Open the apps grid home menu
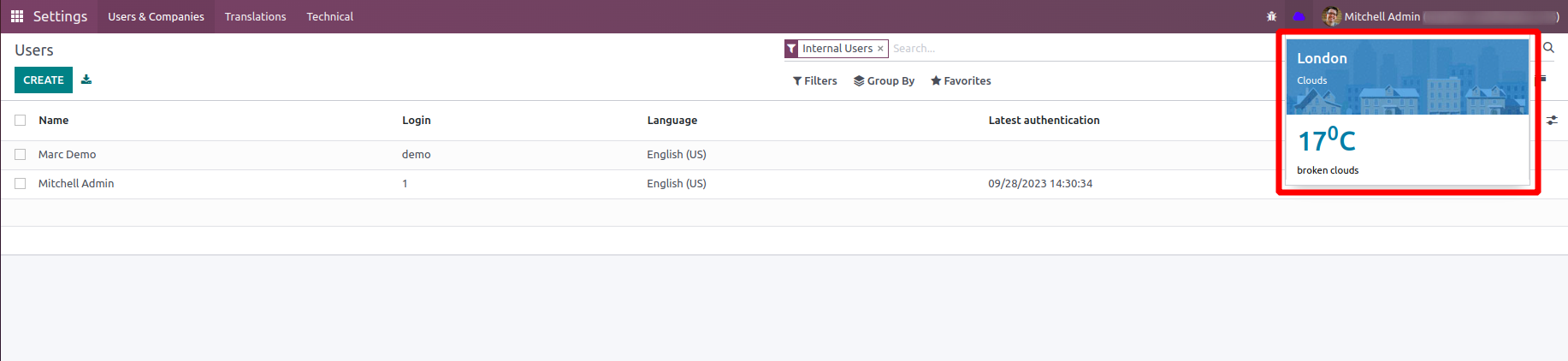 (17, 16)
